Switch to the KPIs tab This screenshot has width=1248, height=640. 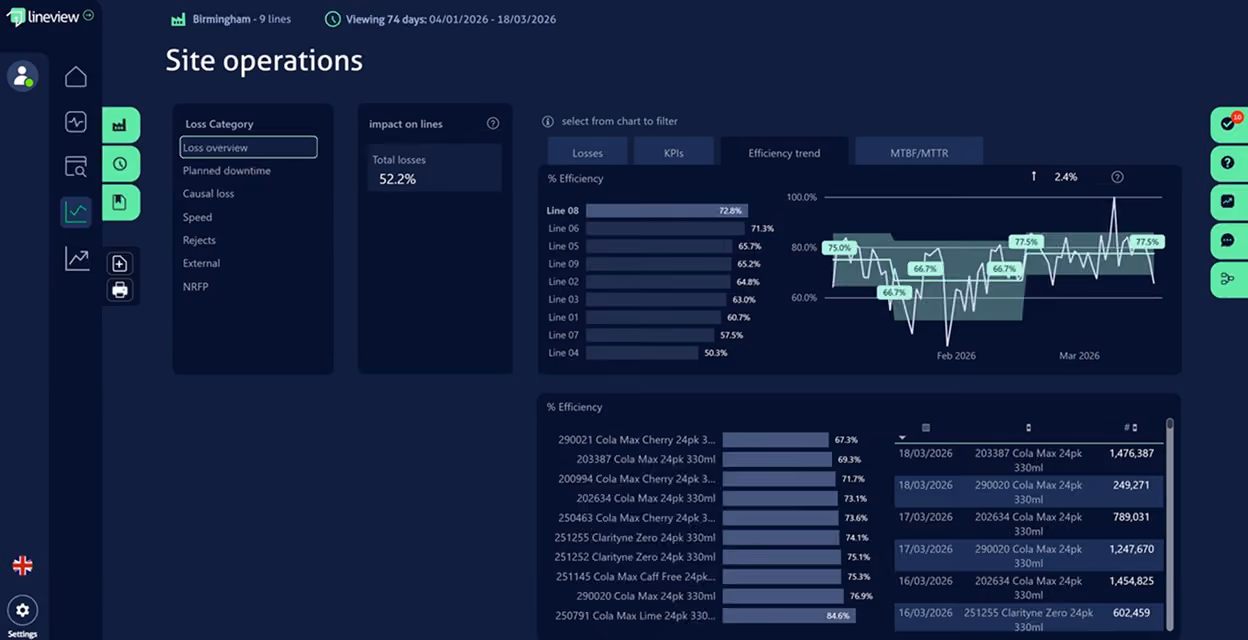coord(674,153)
